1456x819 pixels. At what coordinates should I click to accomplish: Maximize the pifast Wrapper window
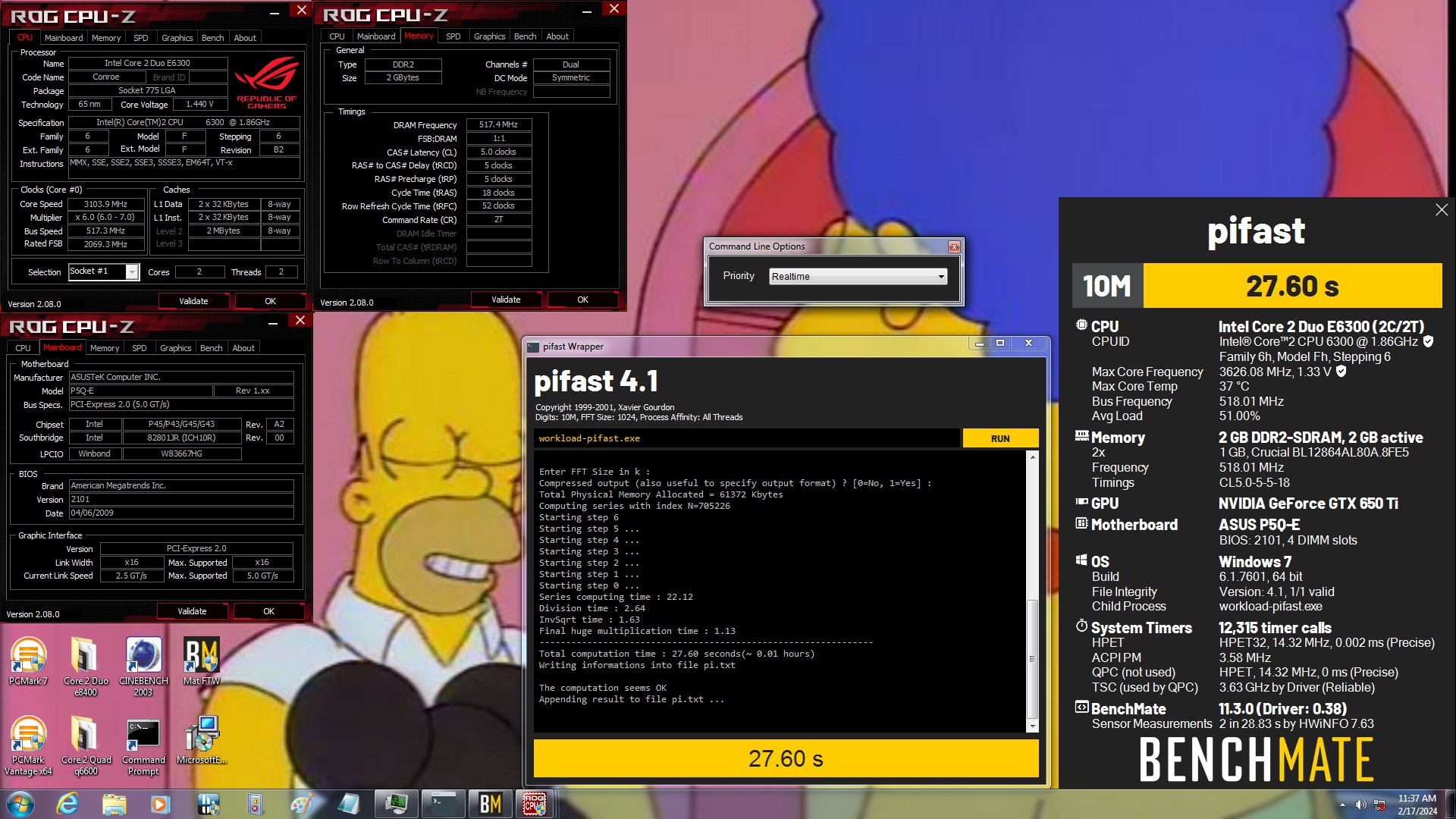click(1000, 344)
